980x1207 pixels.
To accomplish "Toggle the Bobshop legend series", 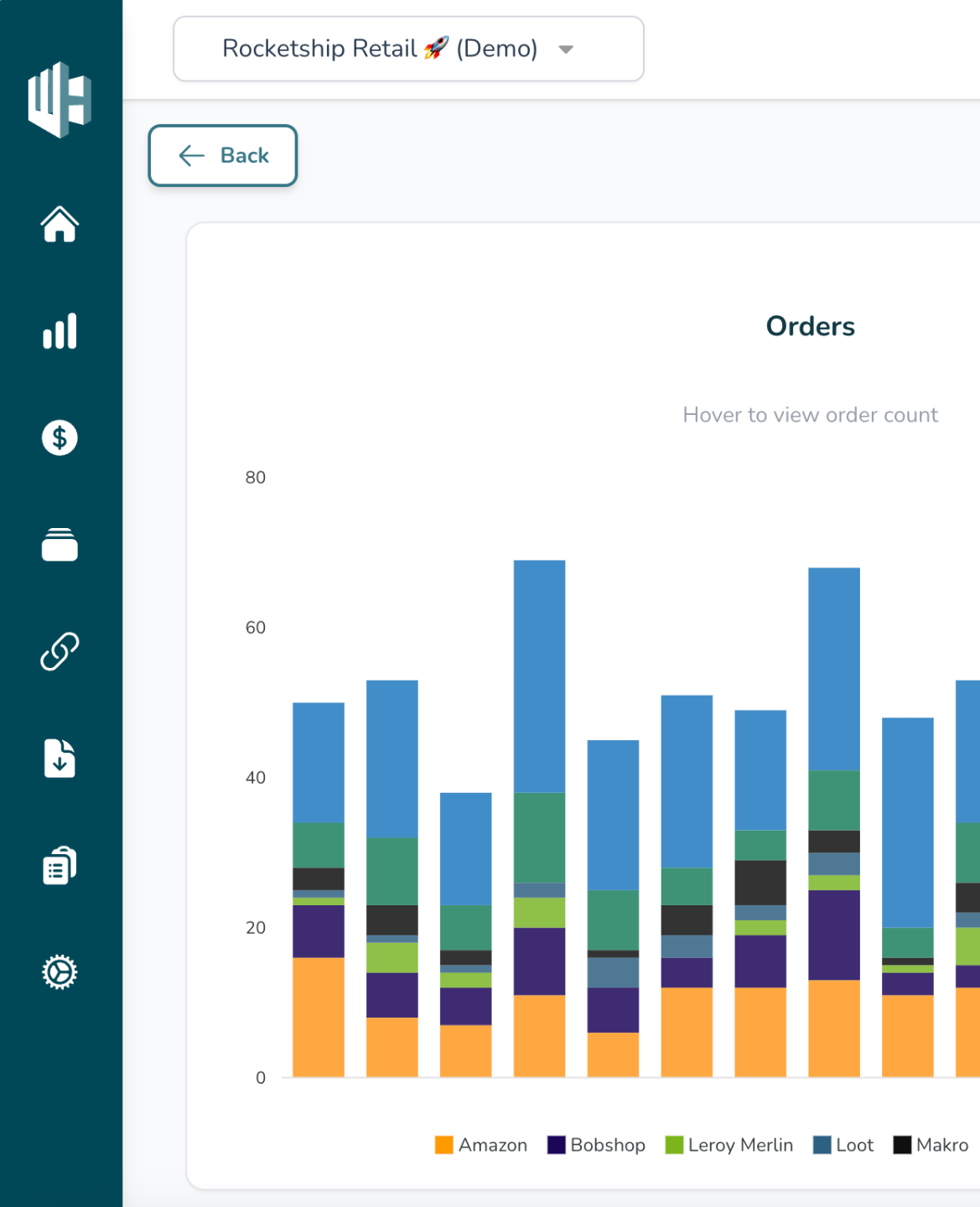I will pyautogui.click(x=596, y=1145).
